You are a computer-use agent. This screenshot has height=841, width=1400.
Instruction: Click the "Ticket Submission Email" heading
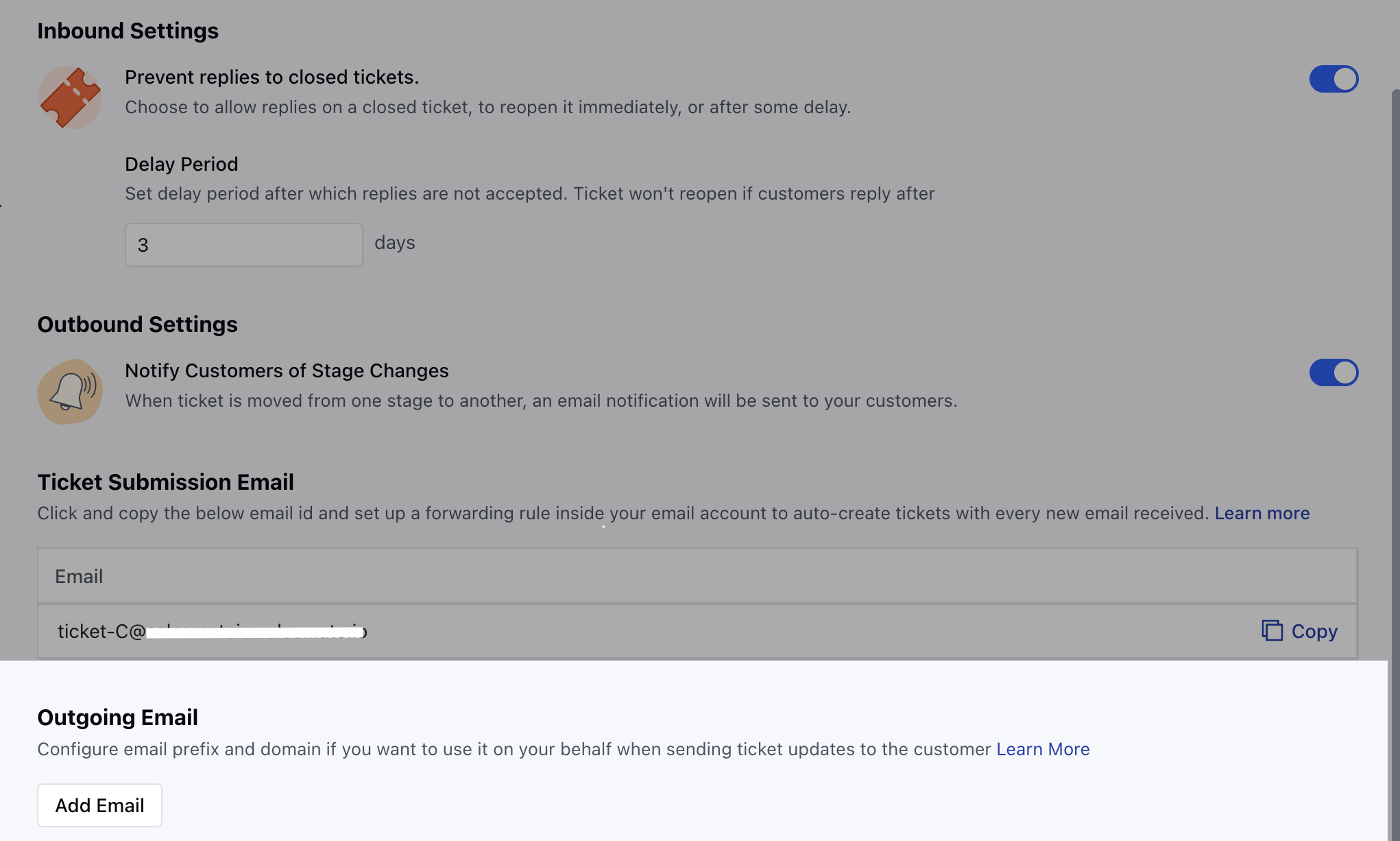click(165, 482)
